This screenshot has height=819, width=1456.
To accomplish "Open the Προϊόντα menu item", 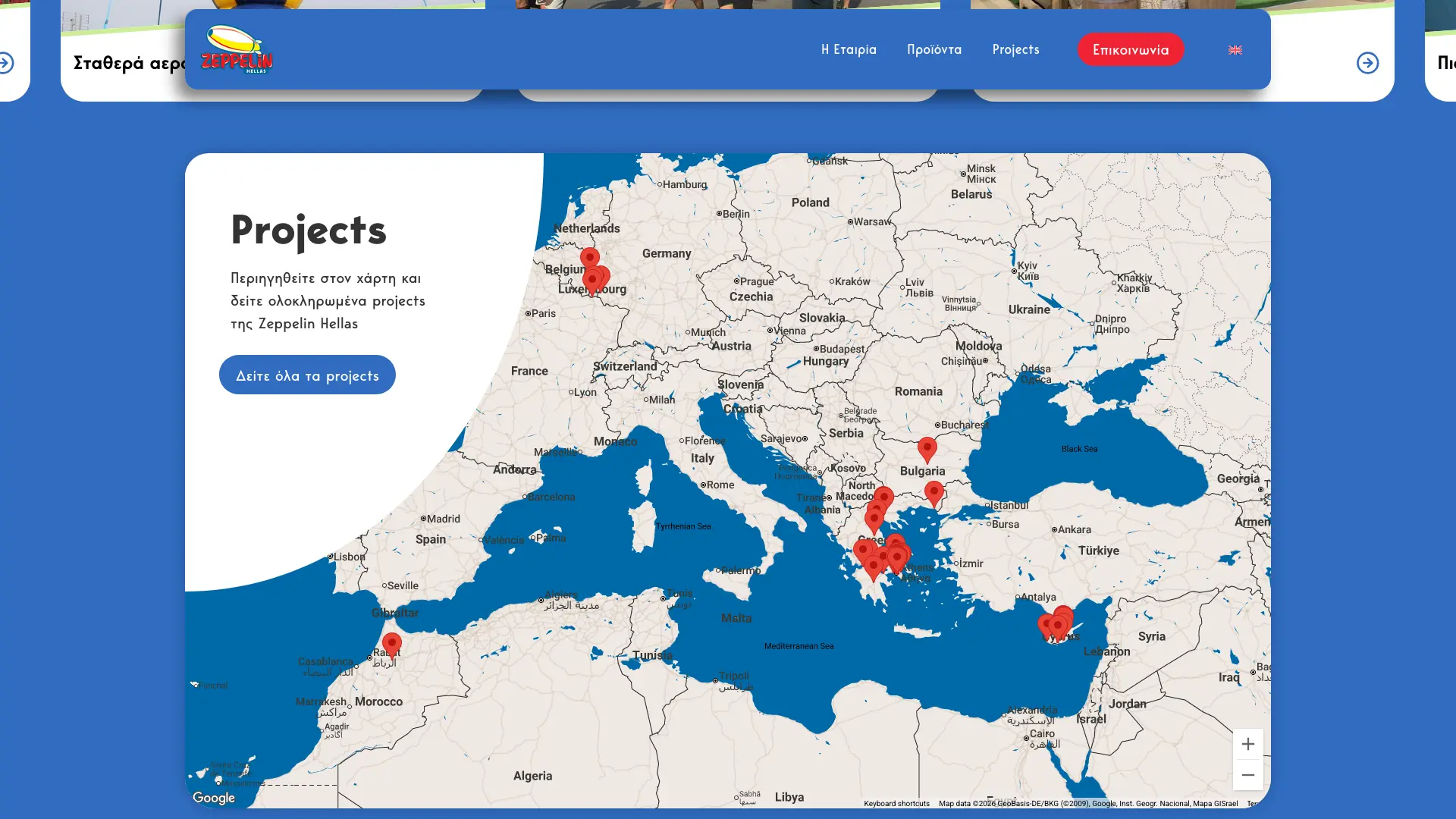I will pos(934,49).
